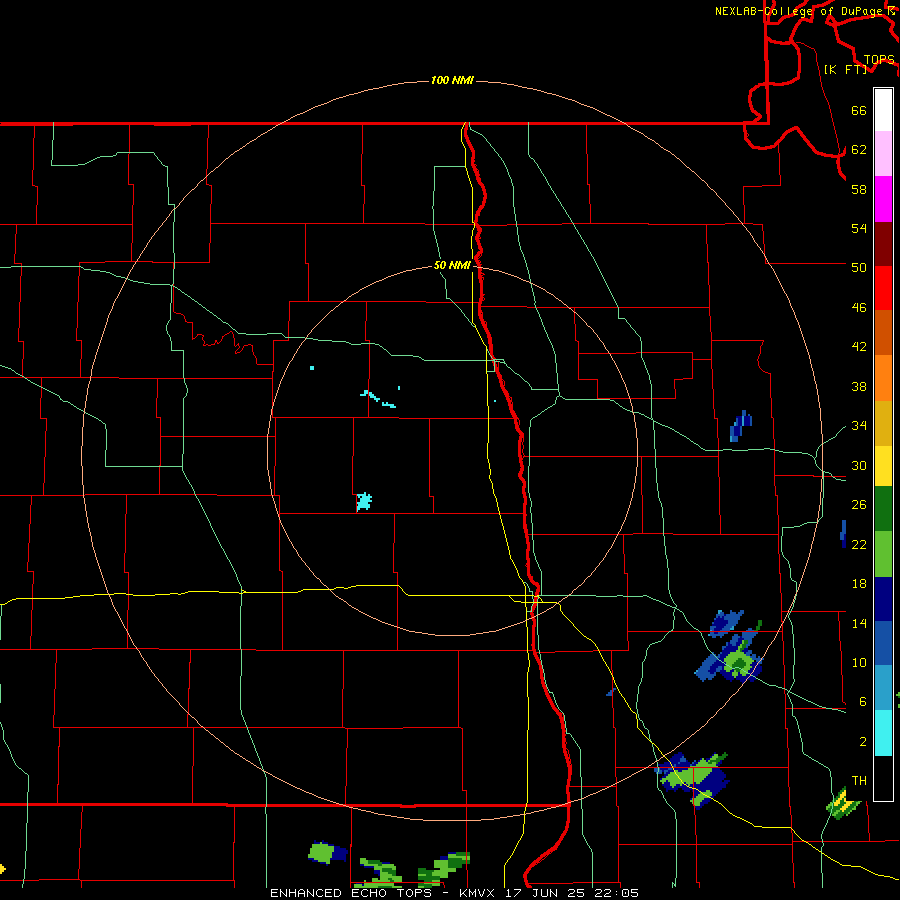Click the "38" legend value
Screen dimensions: 900x900
pyautogui.click(x=859, y=386)
